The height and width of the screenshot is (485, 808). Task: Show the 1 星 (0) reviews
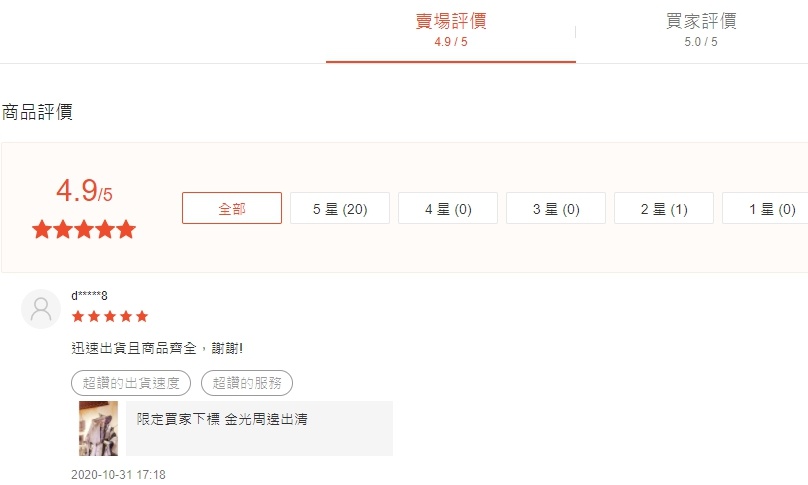765,208
